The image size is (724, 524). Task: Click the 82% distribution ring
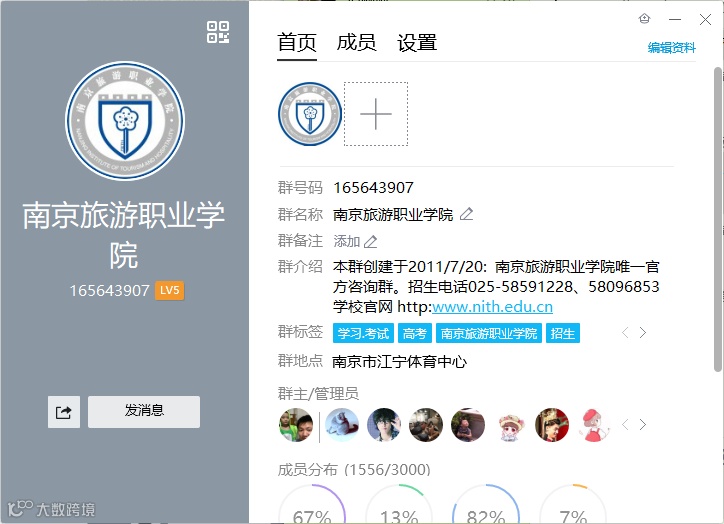(x=486, y=504)
